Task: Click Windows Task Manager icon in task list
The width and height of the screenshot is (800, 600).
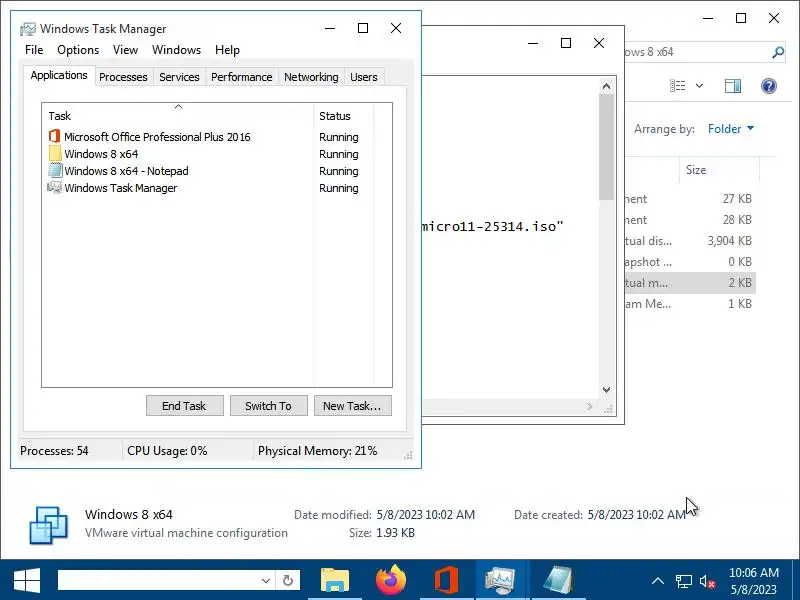Action: pos(55,187)
